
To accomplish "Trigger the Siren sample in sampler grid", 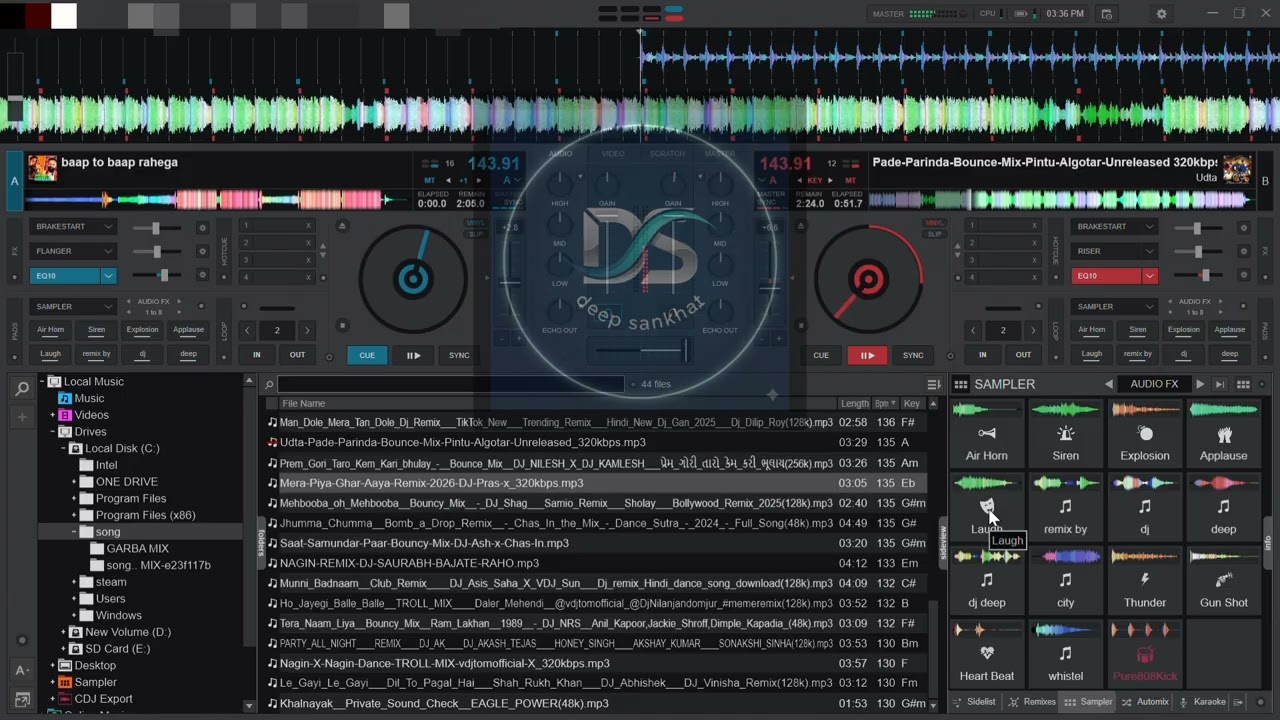I will pos(1066,434).
